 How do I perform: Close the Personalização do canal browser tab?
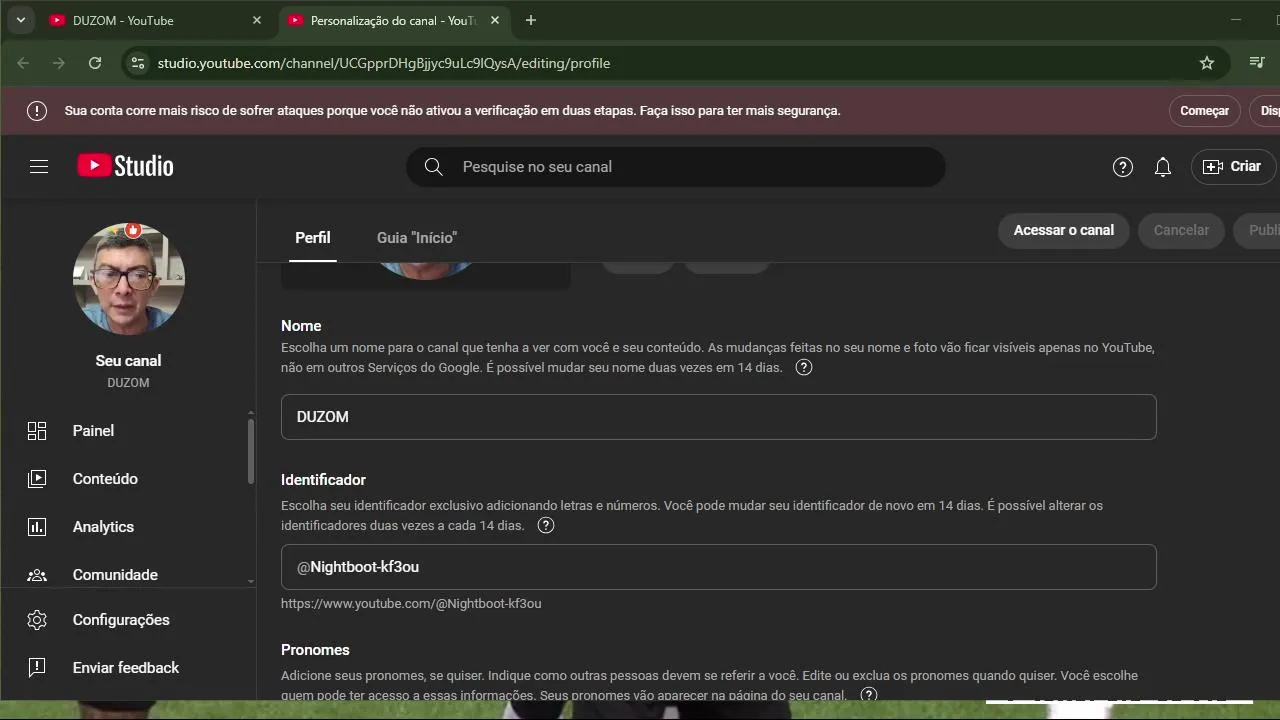point(495,20)
